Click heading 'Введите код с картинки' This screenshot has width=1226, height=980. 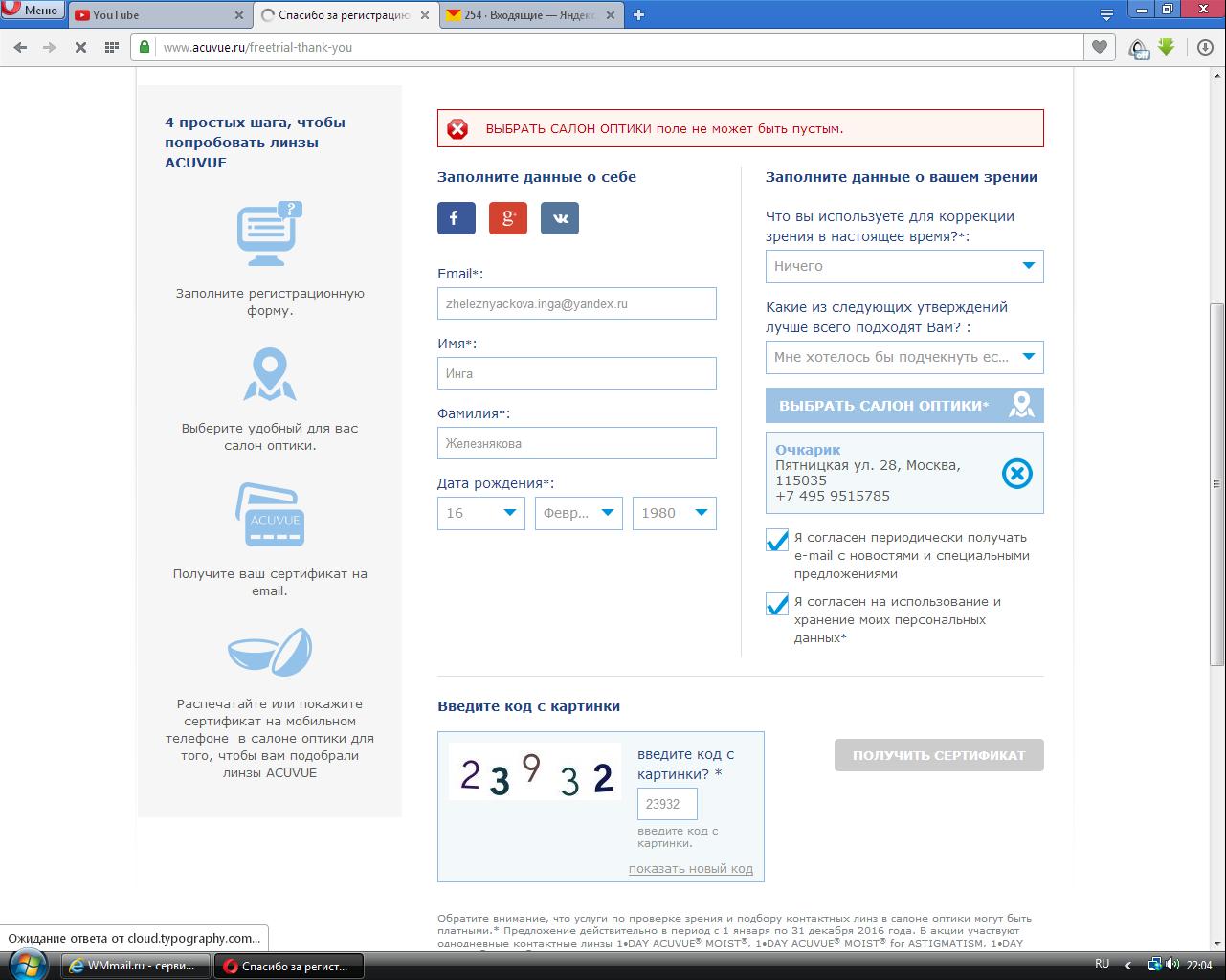(x=528, y=706)
